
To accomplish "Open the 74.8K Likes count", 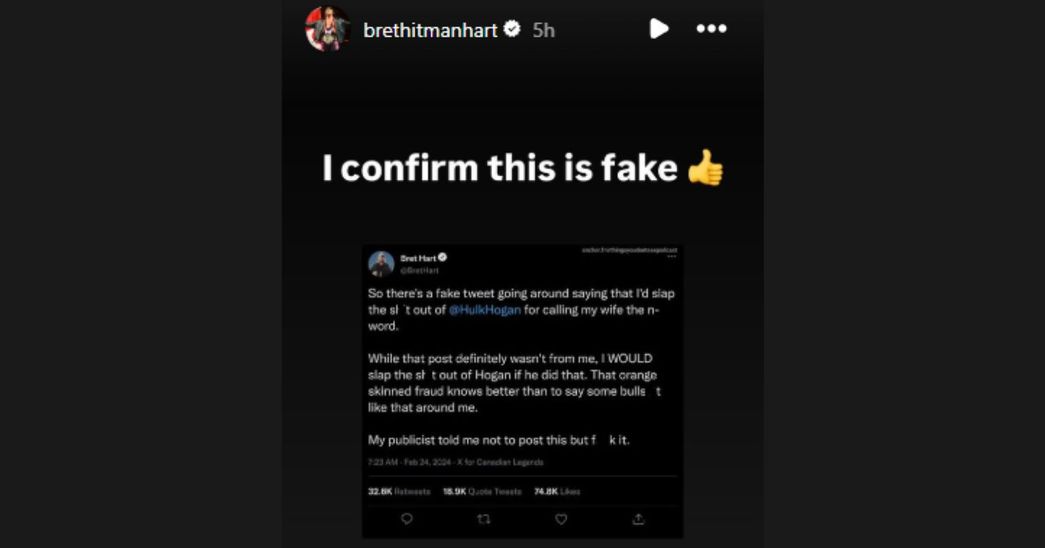I will 558,491.
